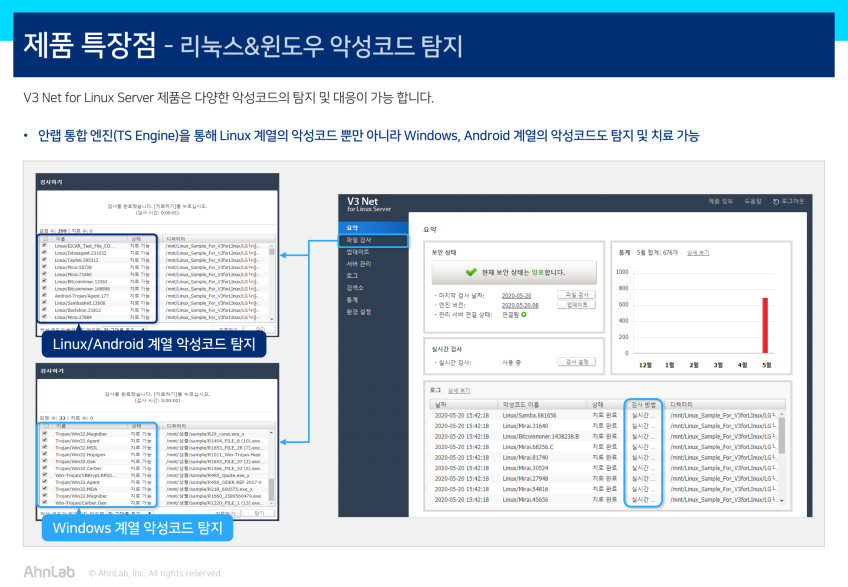The image size is (848, 587).
Task: Open 통계 in the V3 Net sidebar
Action: (373, 300)
